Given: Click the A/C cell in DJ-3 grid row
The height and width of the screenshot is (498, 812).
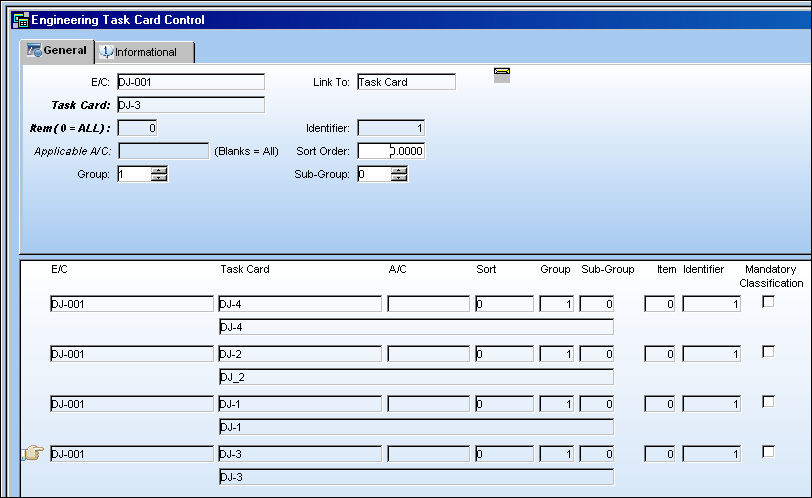Looking at the screenshot, I should pos(428,454).
